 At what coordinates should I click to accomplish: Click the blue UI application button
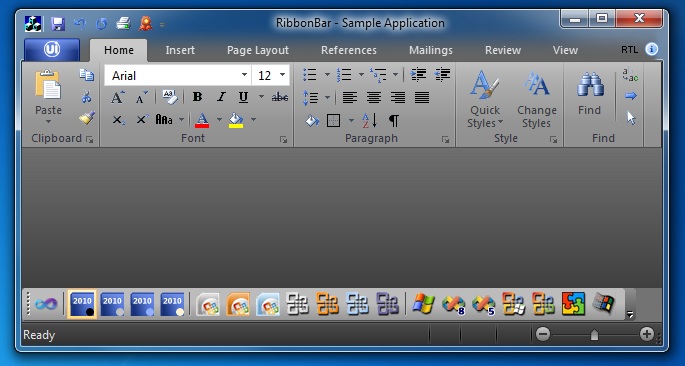(52, 50)
